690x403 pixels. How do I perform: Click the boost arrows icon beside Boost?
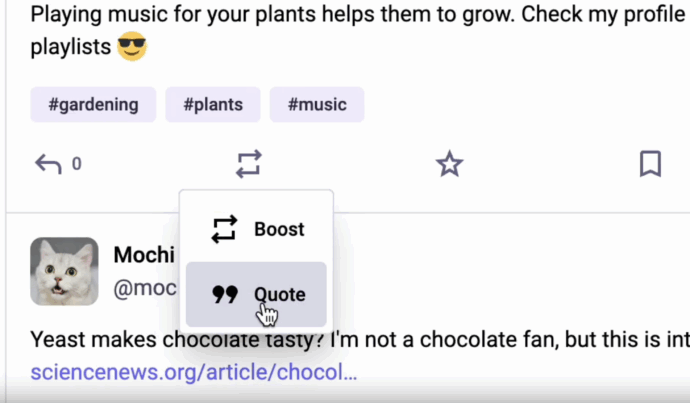pos(225,229)
